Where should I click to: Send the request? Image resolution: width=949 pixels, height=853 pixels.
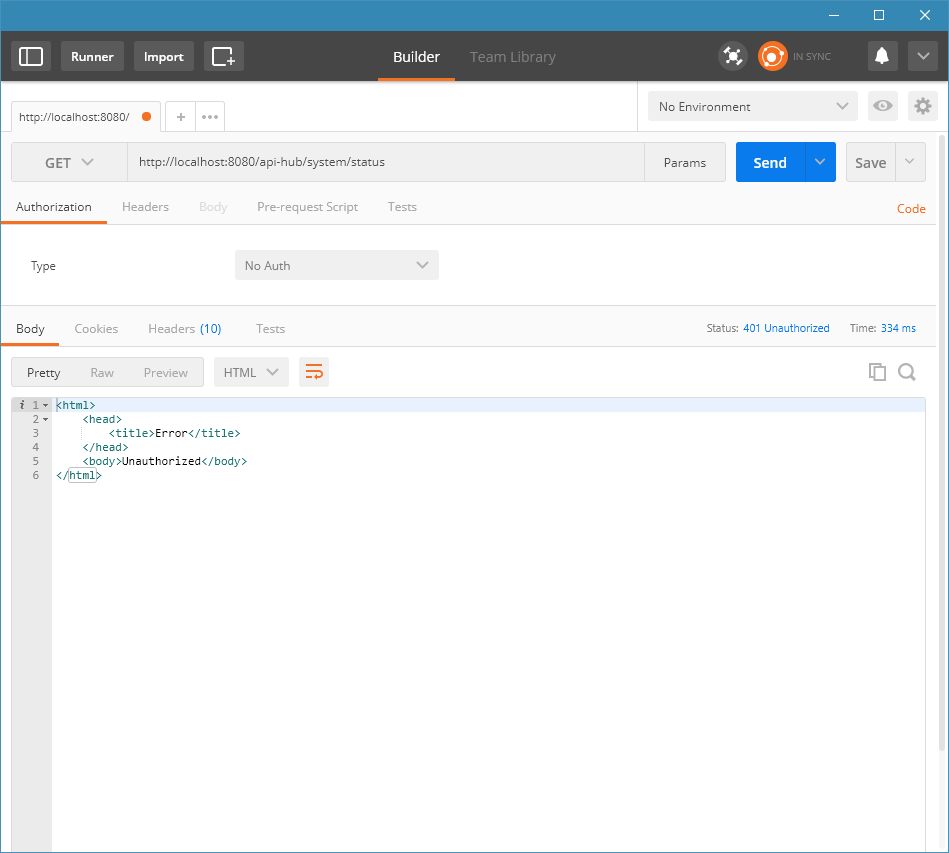[770, 162]
